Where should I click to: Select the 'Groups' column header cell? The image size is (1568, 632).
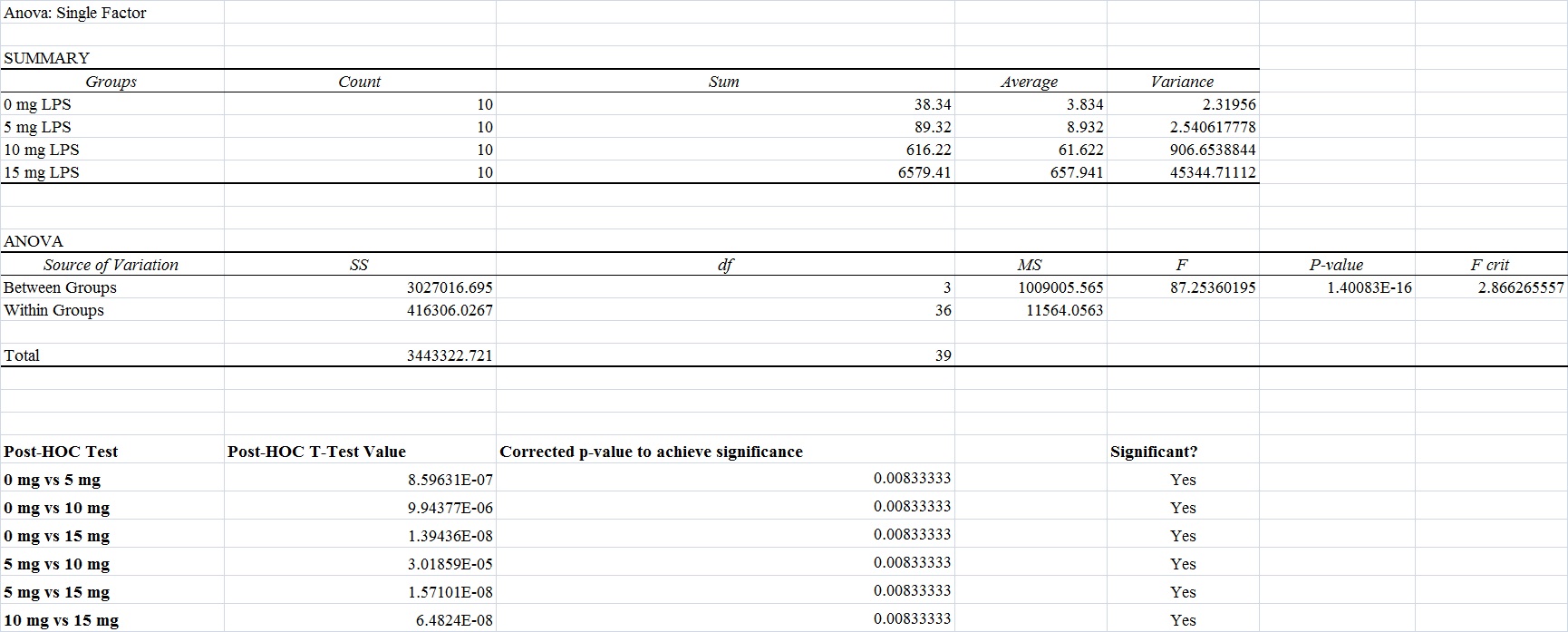(x=111, y=82)
